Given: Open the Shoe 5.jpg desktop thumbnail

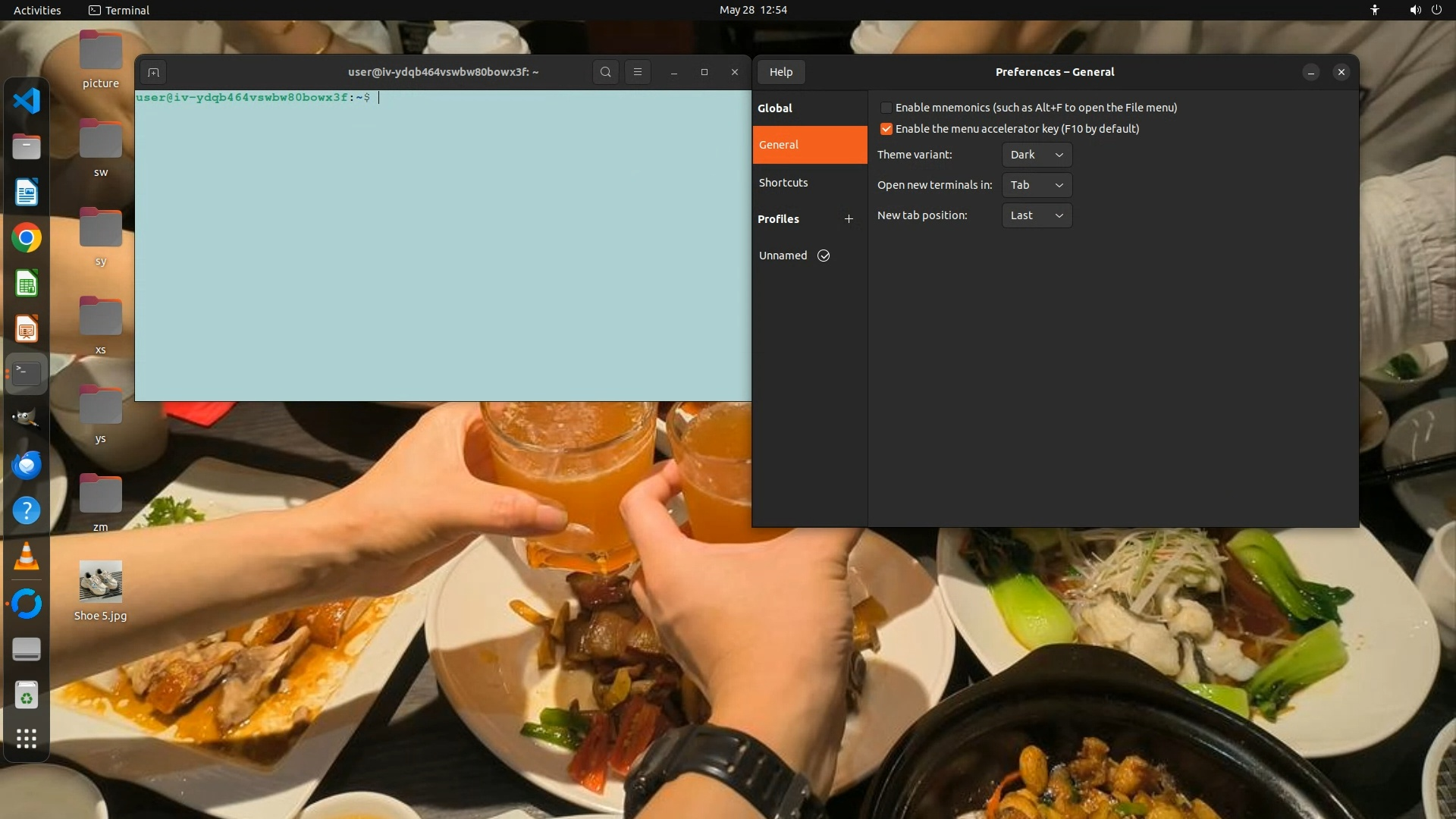Looking at the screenshot, I should coord(100,582).
